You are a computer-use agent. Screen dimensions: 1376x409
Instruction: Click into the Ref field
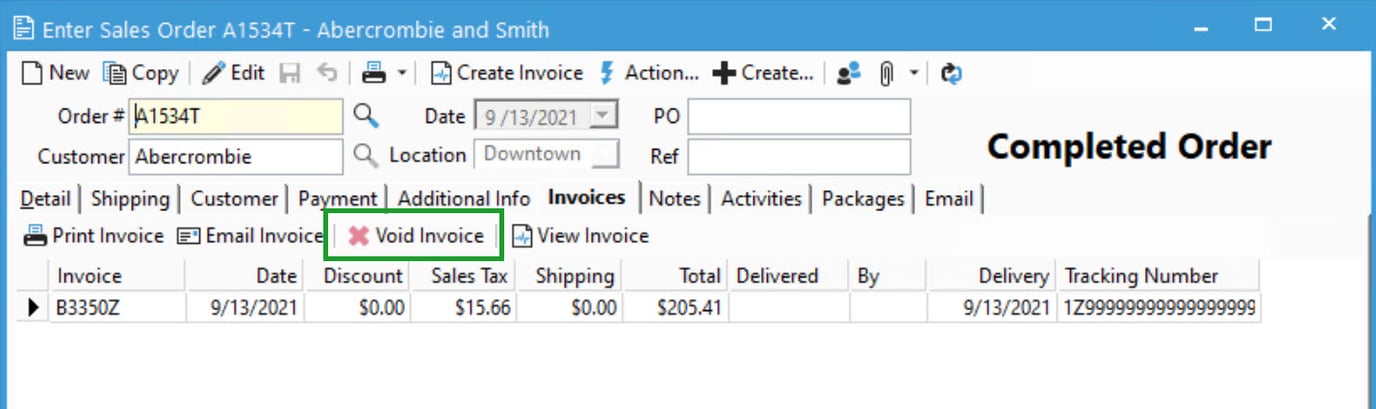point(799,157)
